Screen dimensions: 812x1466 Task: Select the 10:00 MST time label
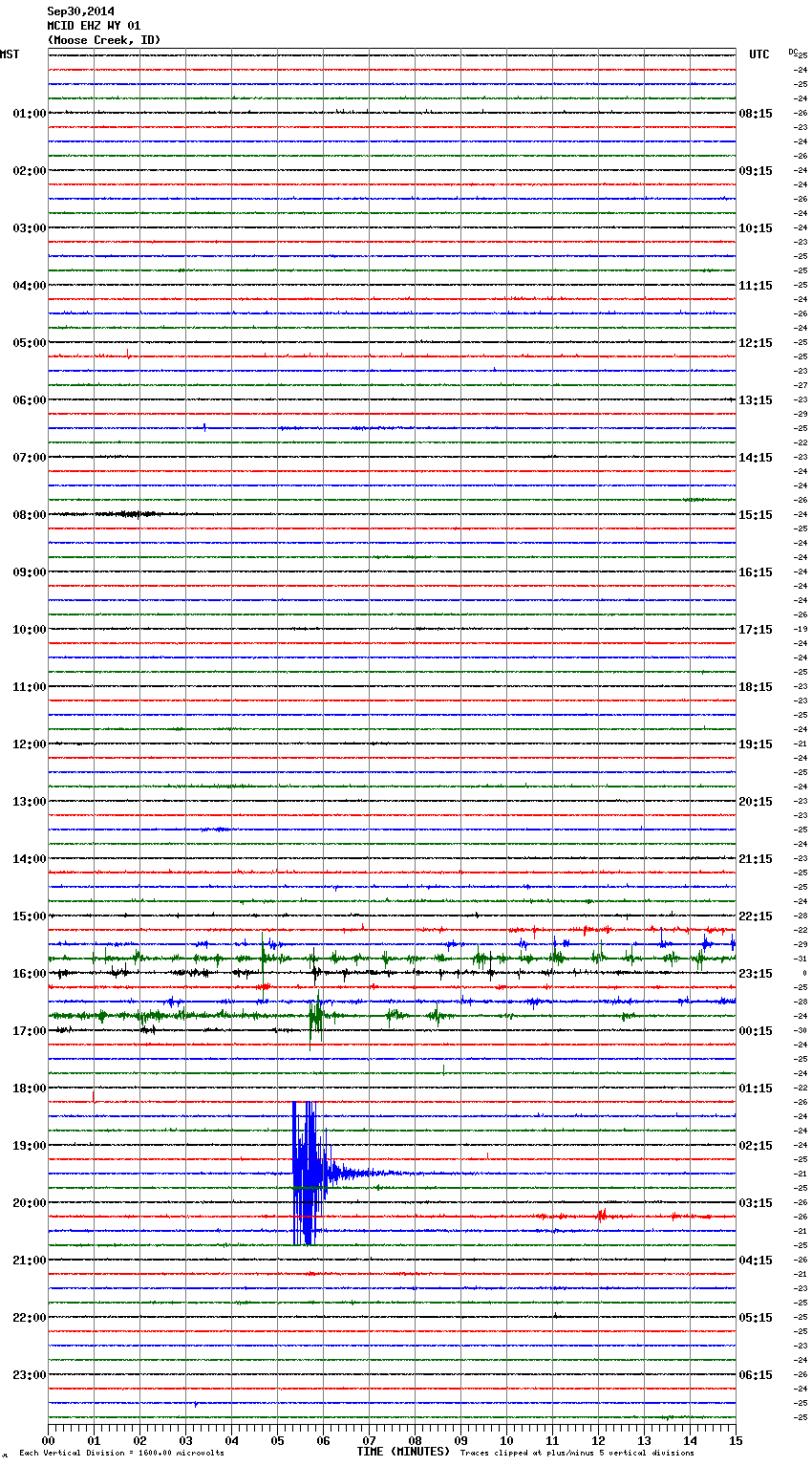pos(30,630)
